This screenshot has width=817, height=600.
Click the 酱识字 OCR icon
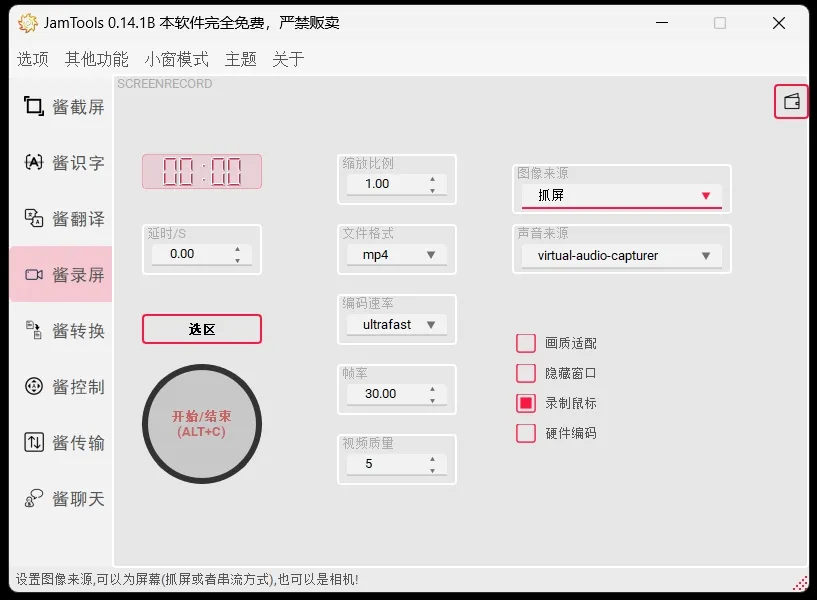[34, 162]
